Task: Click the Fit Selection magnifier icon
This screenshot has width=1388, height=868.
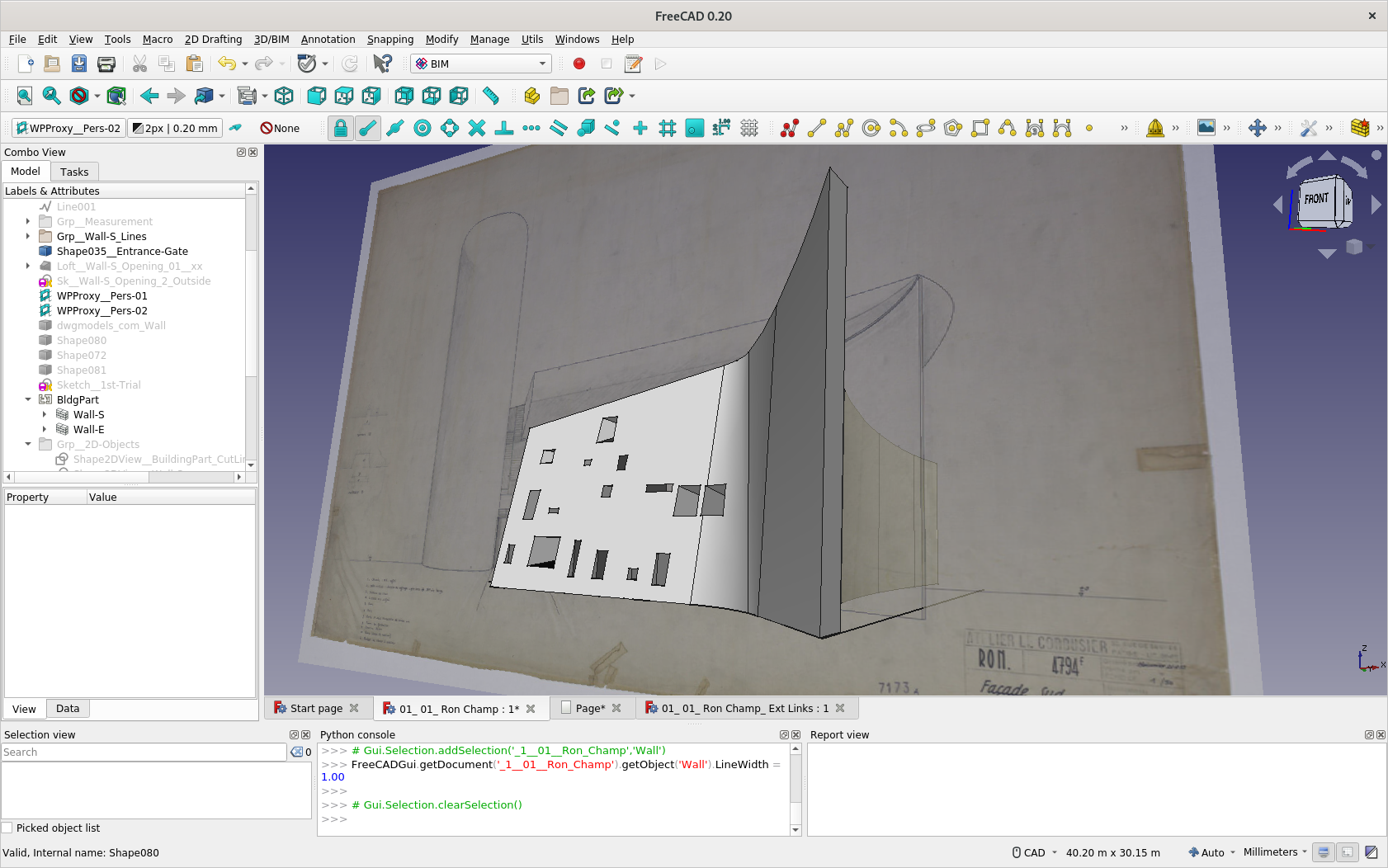Action: point(51,96)
